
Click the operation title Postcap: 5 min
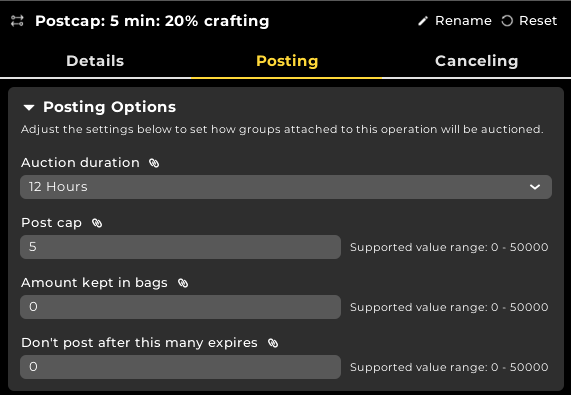(152, 21)
